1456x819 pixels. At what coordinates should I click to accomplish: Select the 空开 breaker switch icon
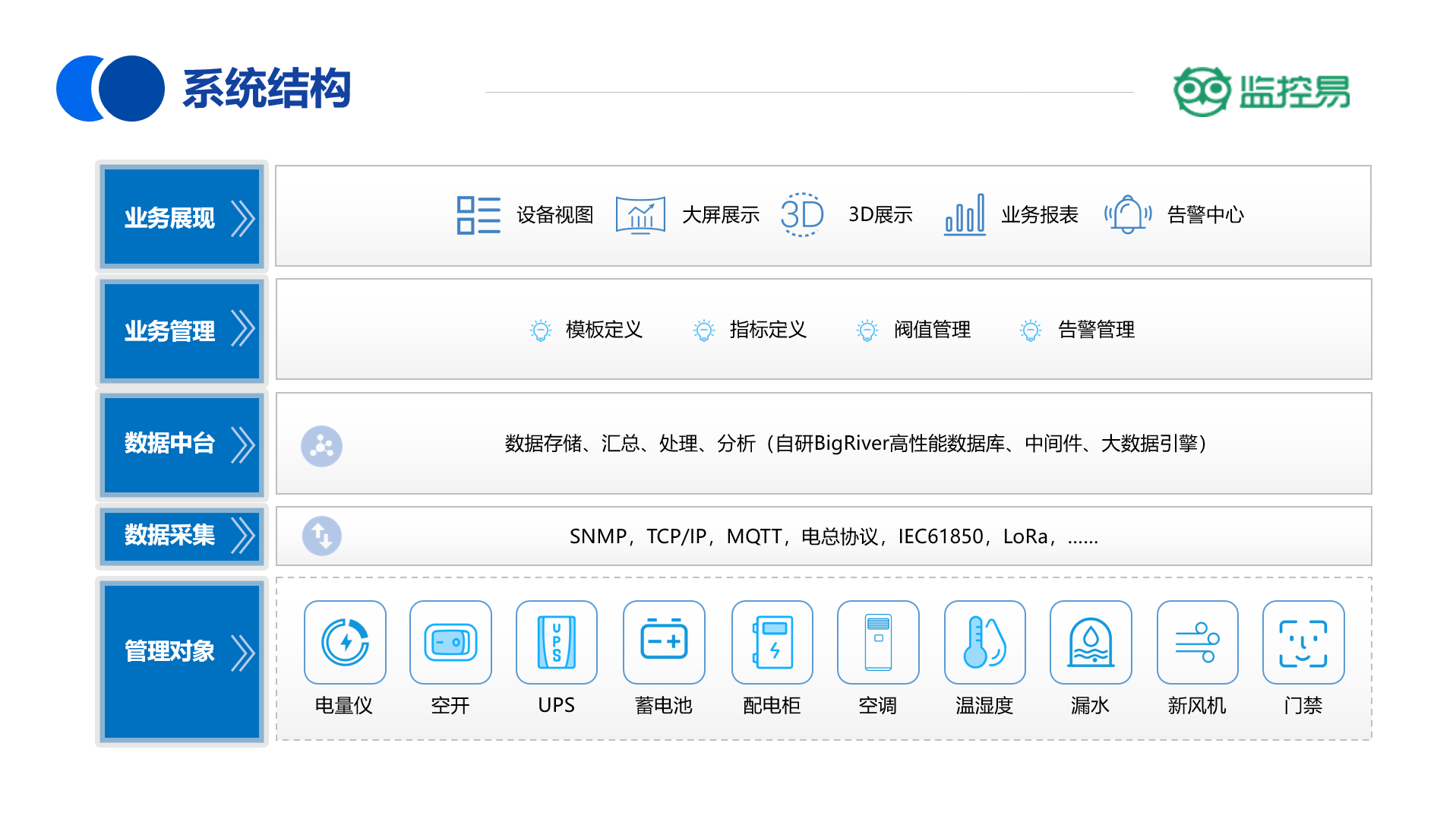pyautogui.click(x=450, y=643)
